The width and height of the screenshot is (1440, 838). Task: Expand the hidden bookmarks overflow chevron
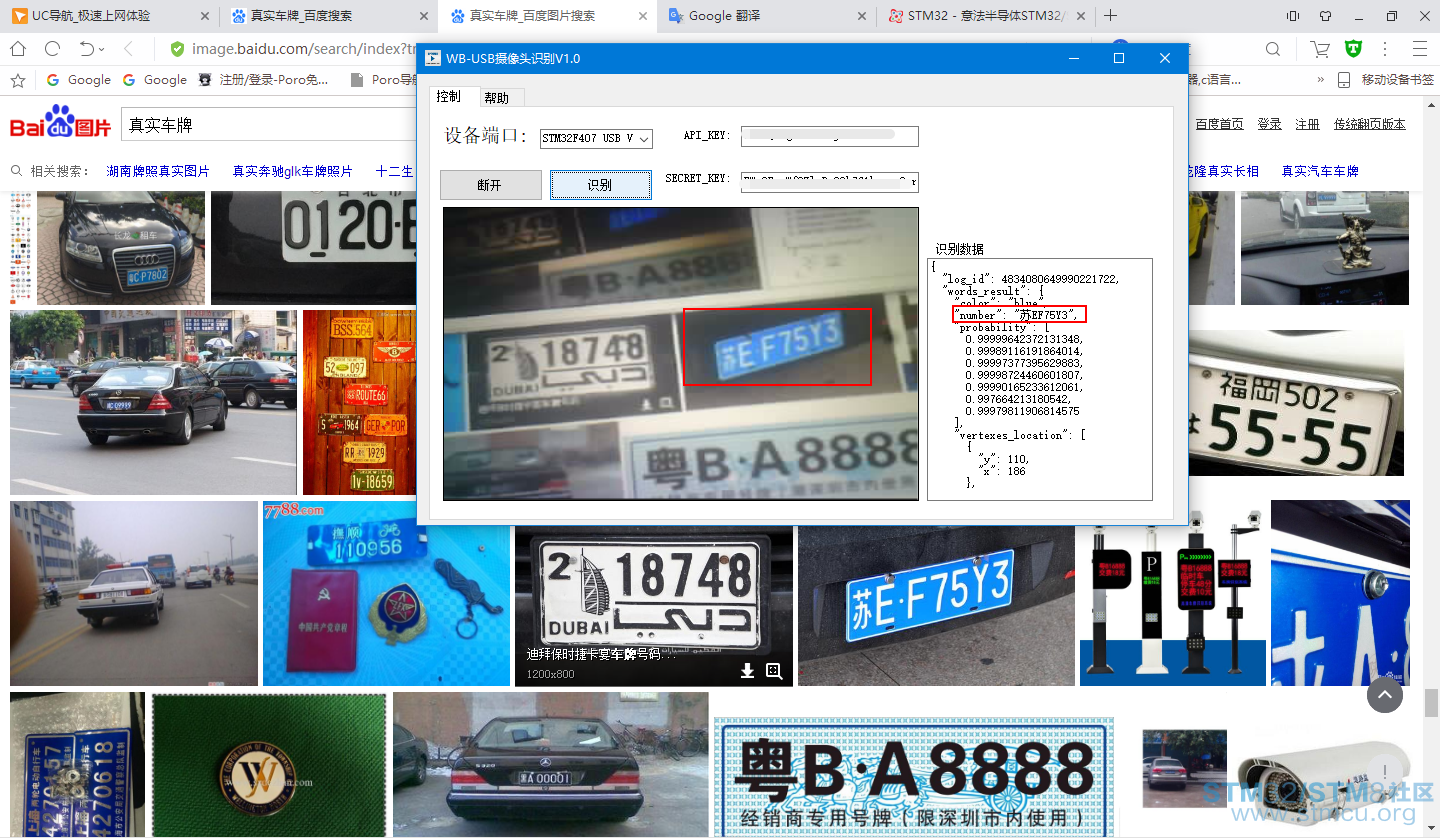pos(1320,80)
